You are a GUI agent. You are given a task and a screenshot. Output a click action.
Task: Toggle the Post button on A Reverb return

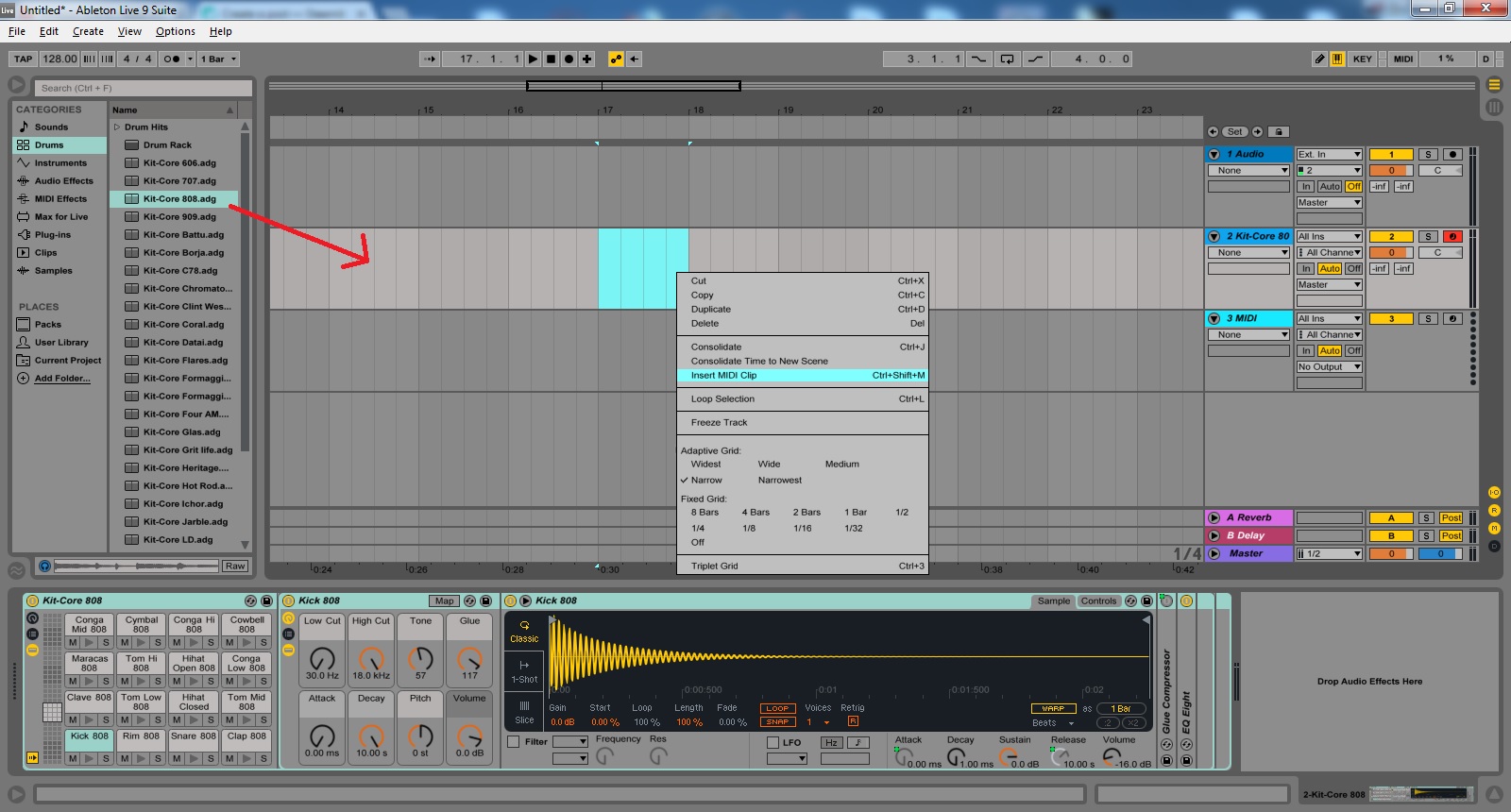(x=1451, y=517)
